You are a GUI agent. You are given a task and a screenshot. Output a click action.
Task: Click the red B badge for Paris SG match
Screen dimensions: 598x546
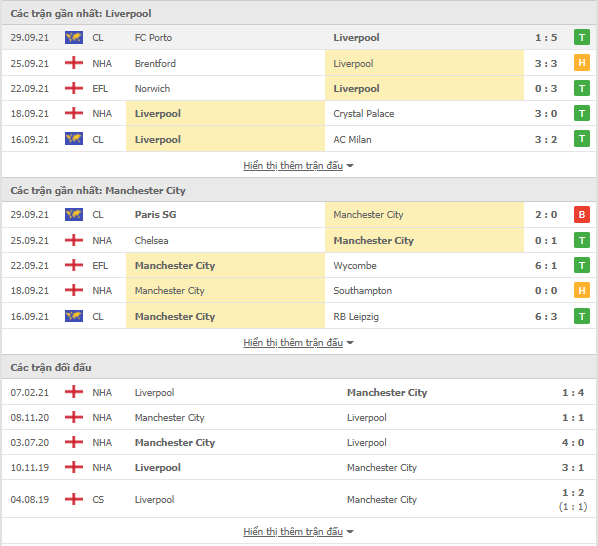[x=582, y=215]
